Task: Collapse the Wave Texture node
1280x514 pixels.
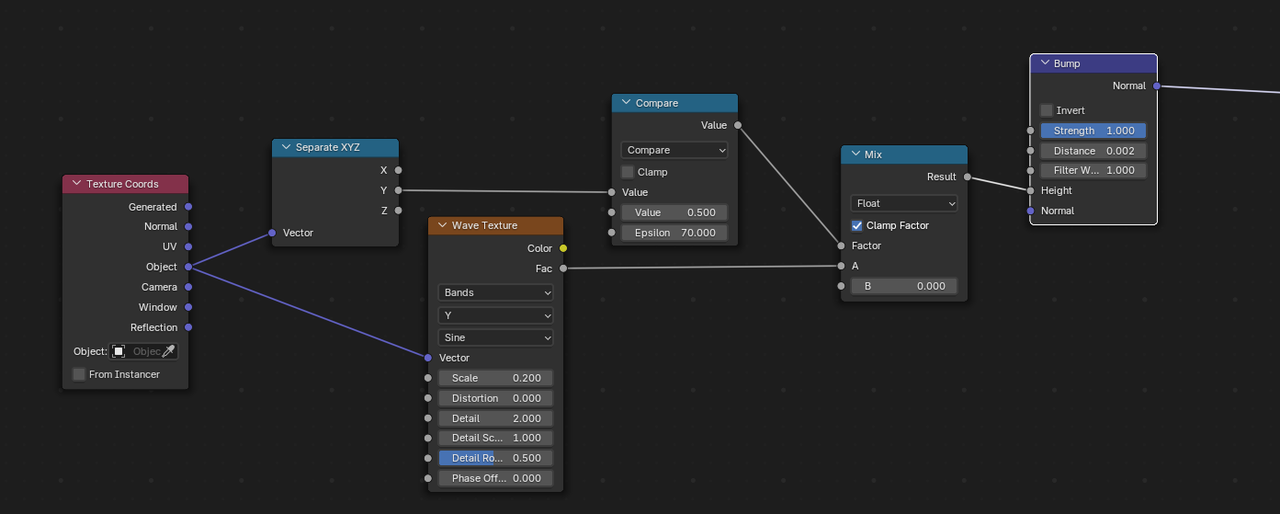Action: 442,226
